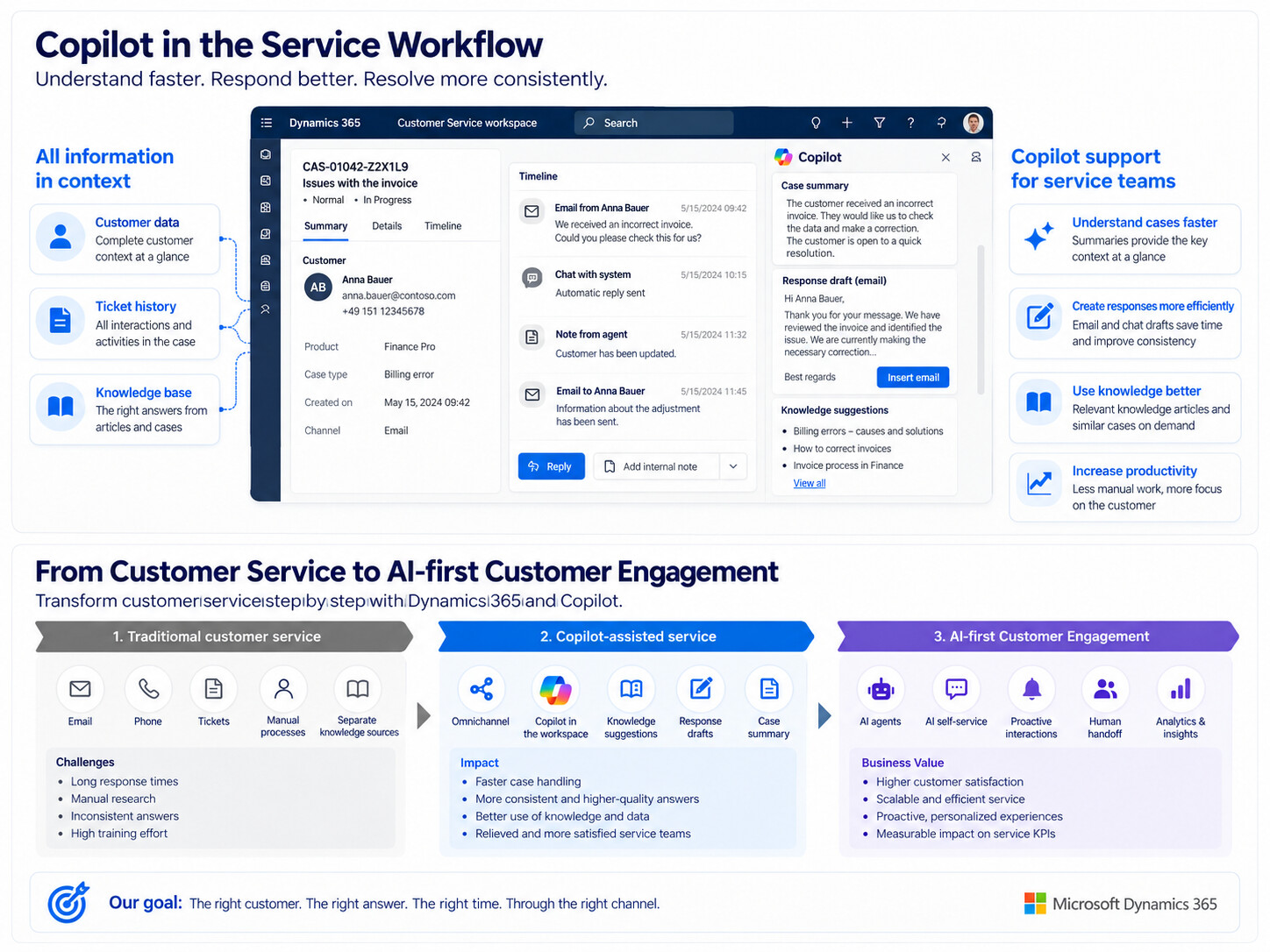Screen dimensions: 1270x952
Task: Click the chat bubble icon of Chat with system
Action: pos(532,278)
